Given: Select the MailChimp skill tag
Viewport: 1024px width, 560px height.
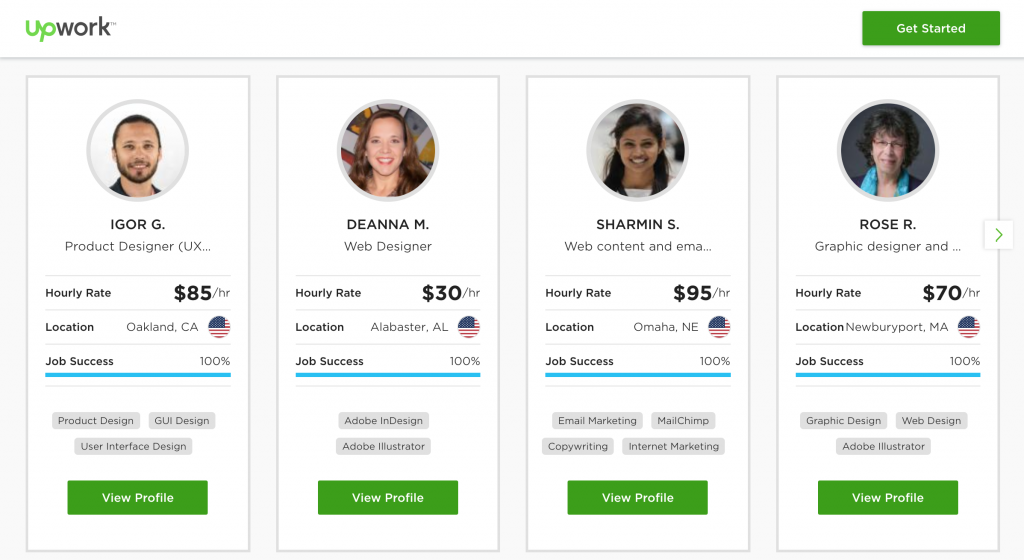Looking at the screenshot, I should pyautogui.click(x=683, y=421).
